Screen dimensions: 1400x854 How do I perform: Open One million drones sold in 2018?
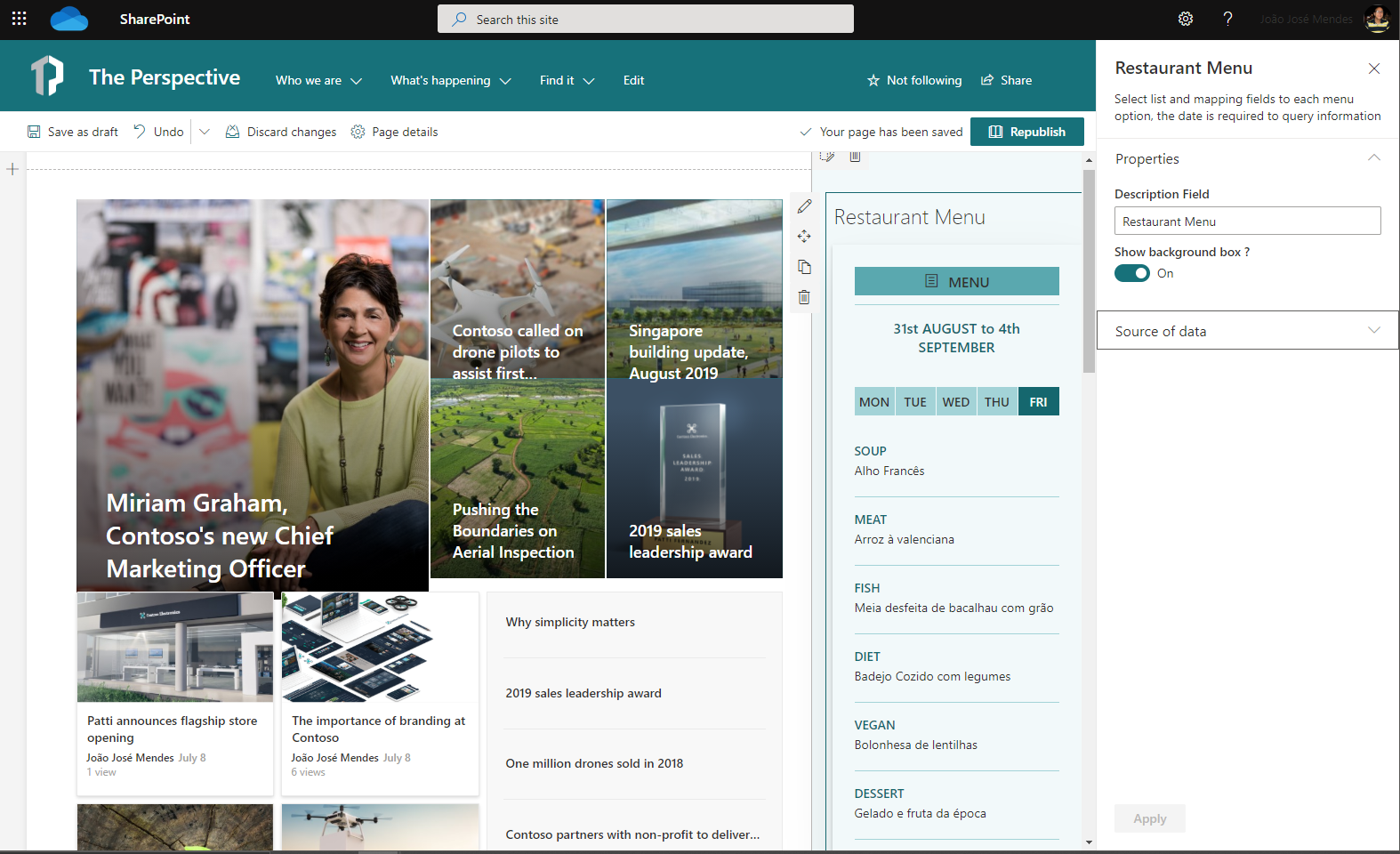click(594, 763)
